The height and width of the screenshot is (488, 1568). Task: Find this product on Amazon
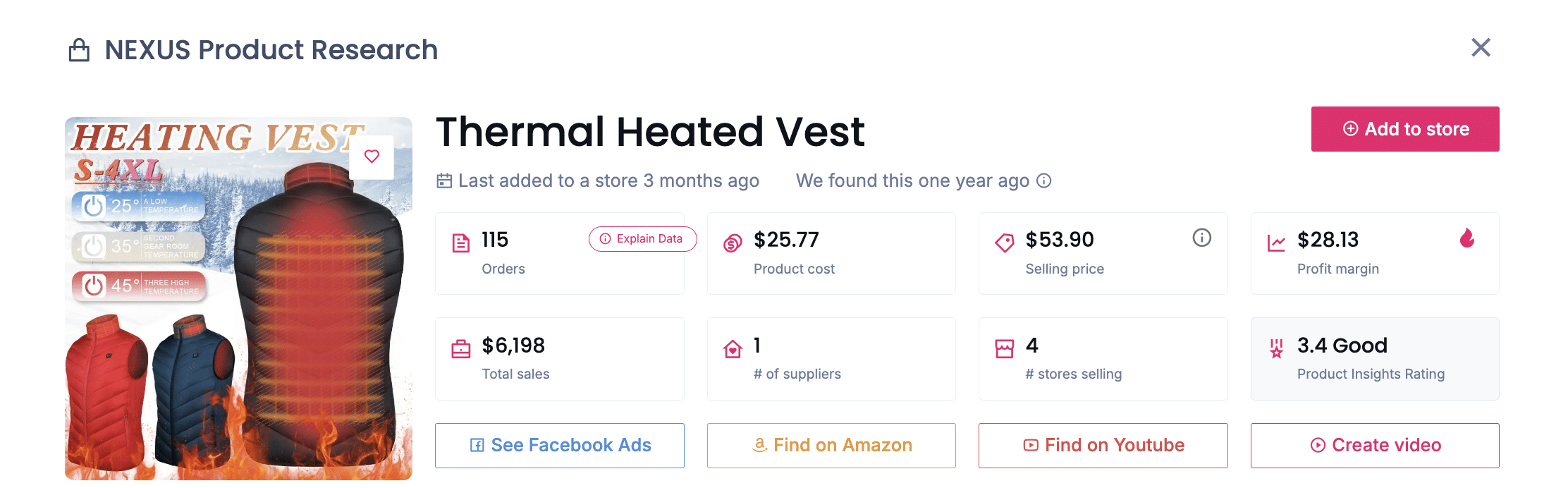831,445
